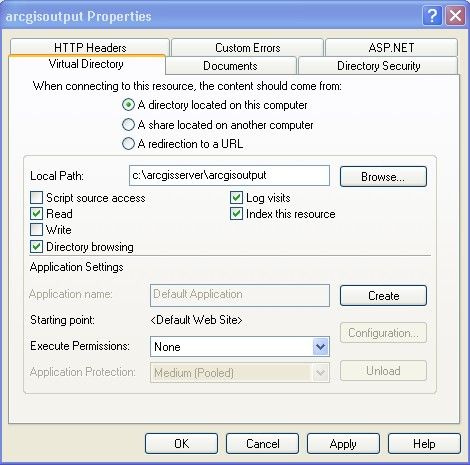Select 'A redirection to a URL' option
The width and height of the screenshot is (470, 465).
(128, 144)
